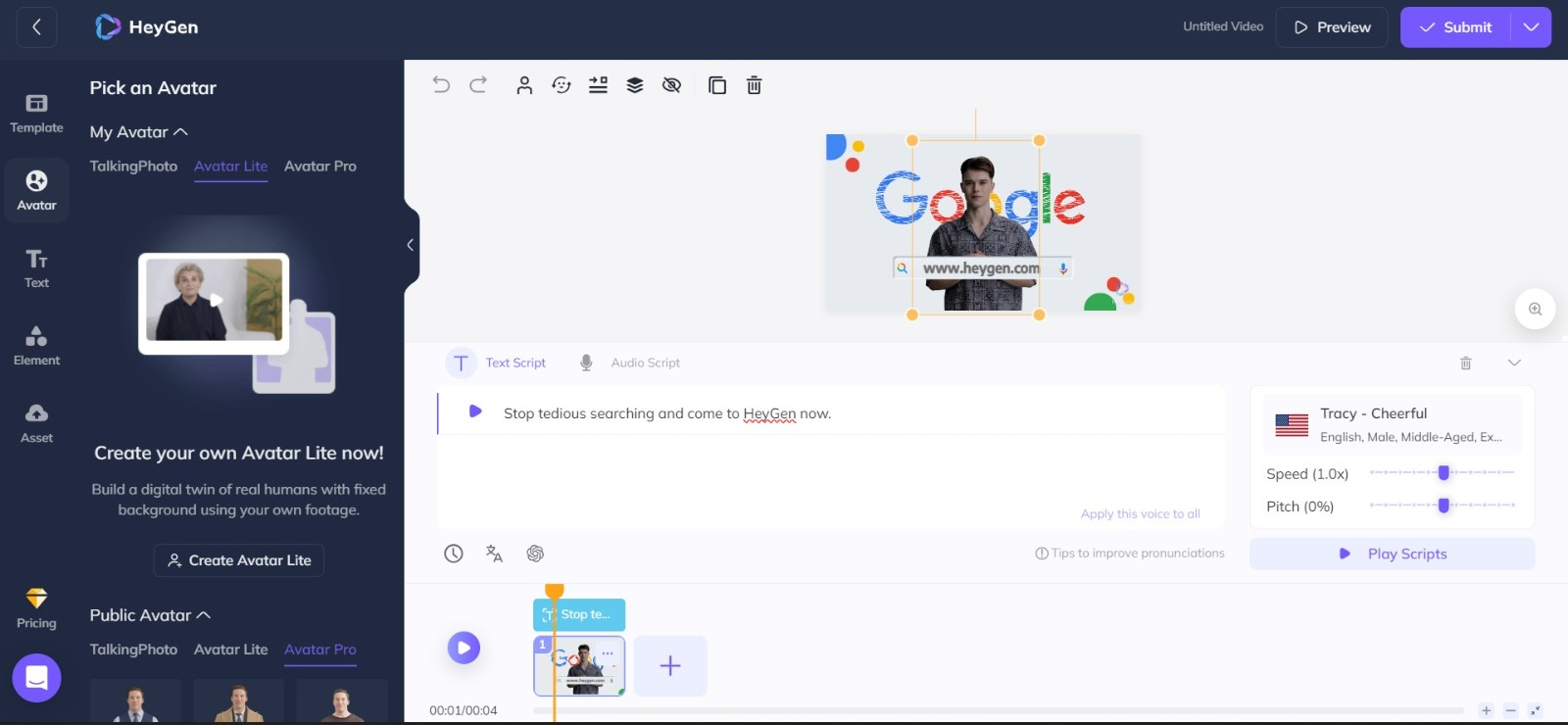This screenshot has height=725, width=1568.
Task: Delete the selected element via toolbar trash
Action: click(754, 85)
